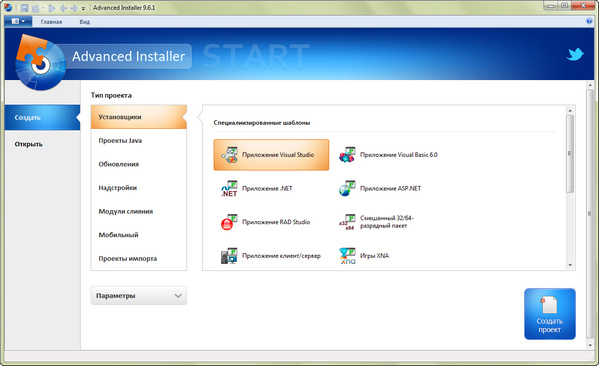Open the build options dropdown arrow
The height and width of the screenshot is (366, 599).
pyautogui.click(x=42, y=8)
